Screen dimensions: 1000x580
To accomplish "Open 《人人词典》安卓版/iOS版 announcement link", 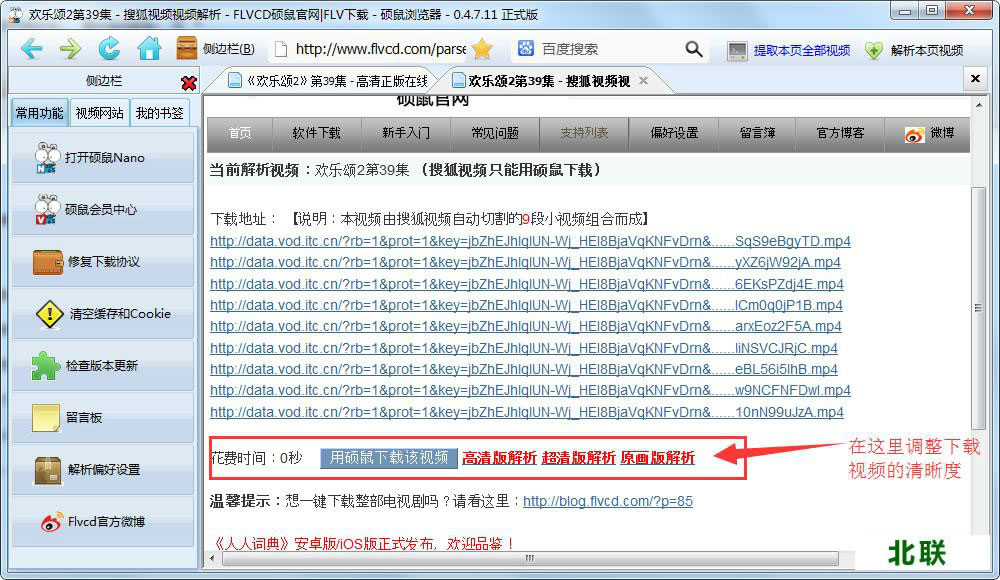I will coord(363,544).
